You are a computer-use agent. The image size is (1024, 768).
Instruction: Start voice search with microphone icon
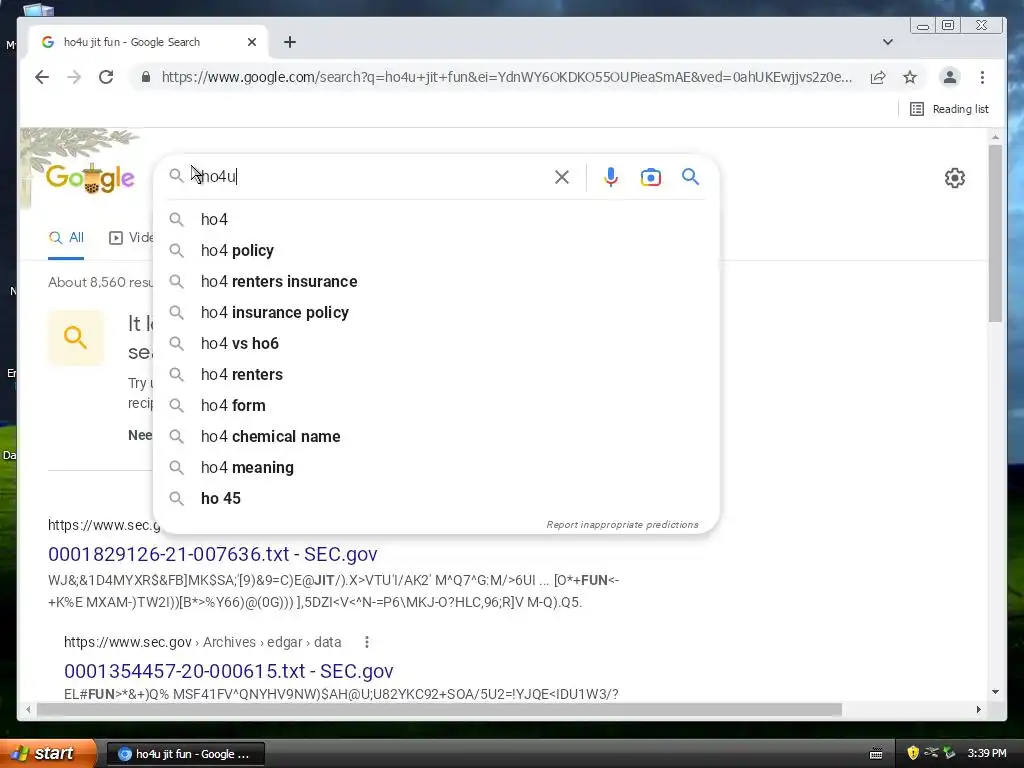pyautogui.click(x=611, y=177)
